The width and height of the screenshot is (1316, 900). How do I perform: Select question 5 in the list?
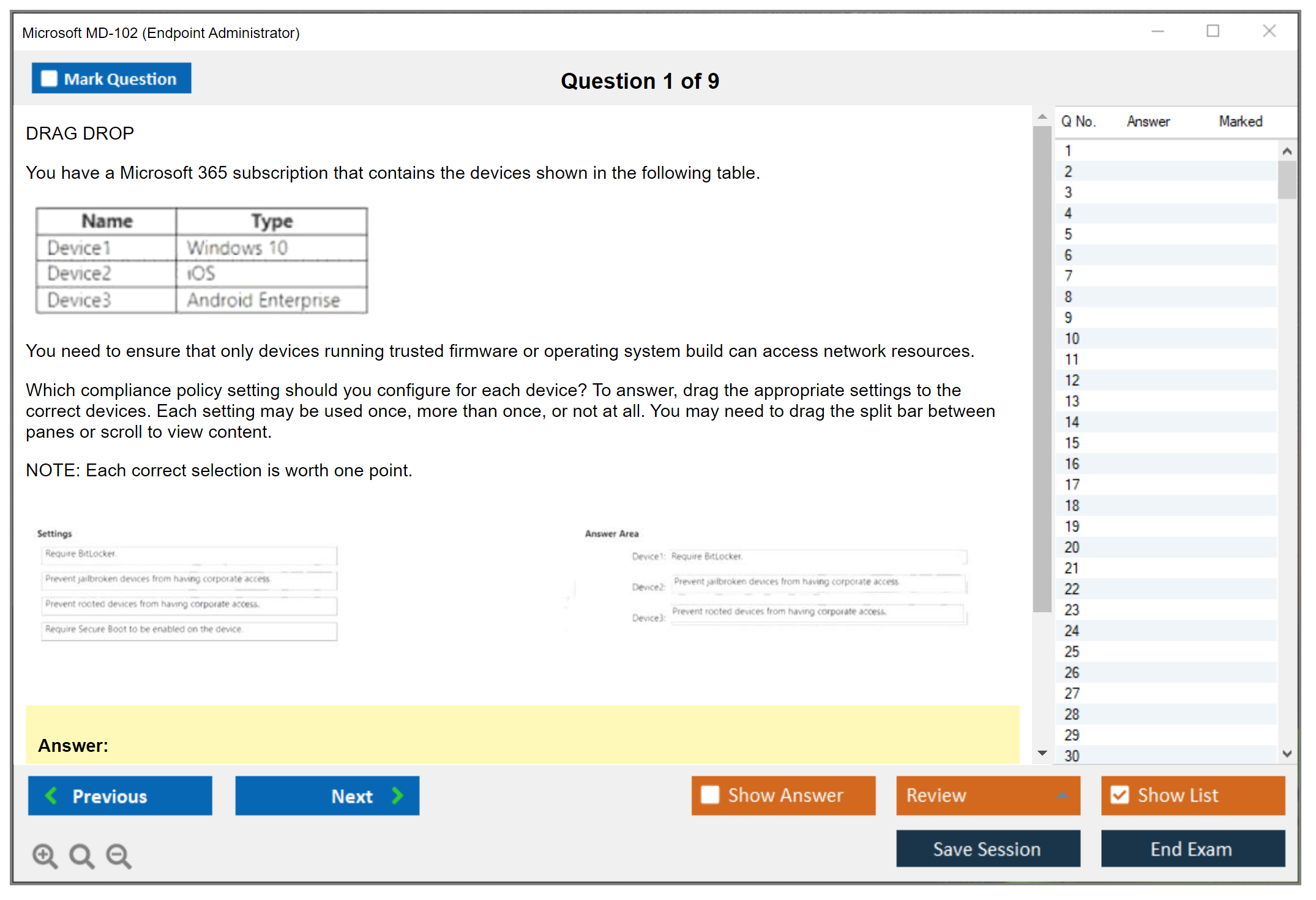click(x=1068, y=234)
